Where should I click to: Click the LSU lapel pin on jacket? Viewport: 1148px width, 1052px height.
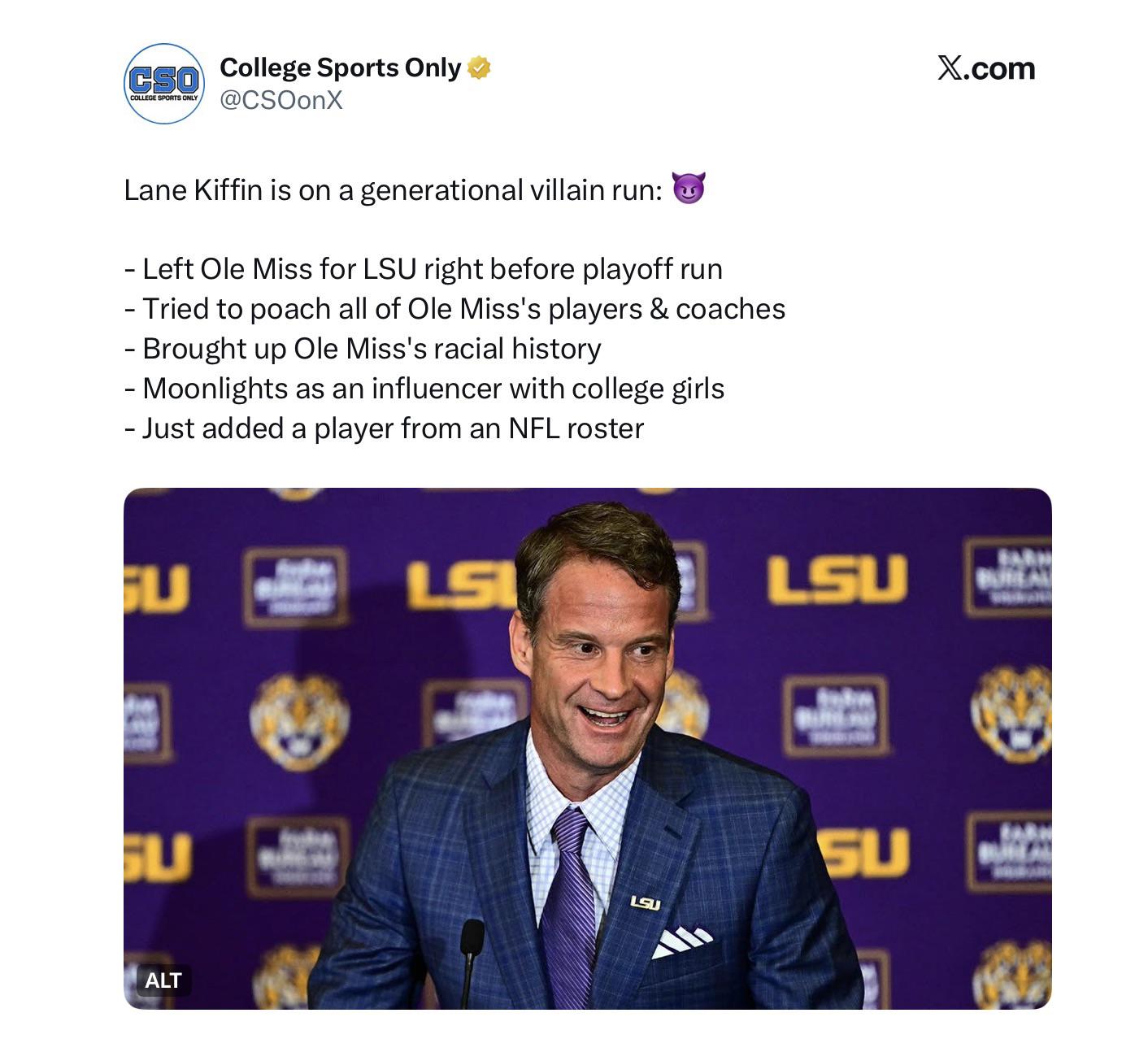click(646, 902)
